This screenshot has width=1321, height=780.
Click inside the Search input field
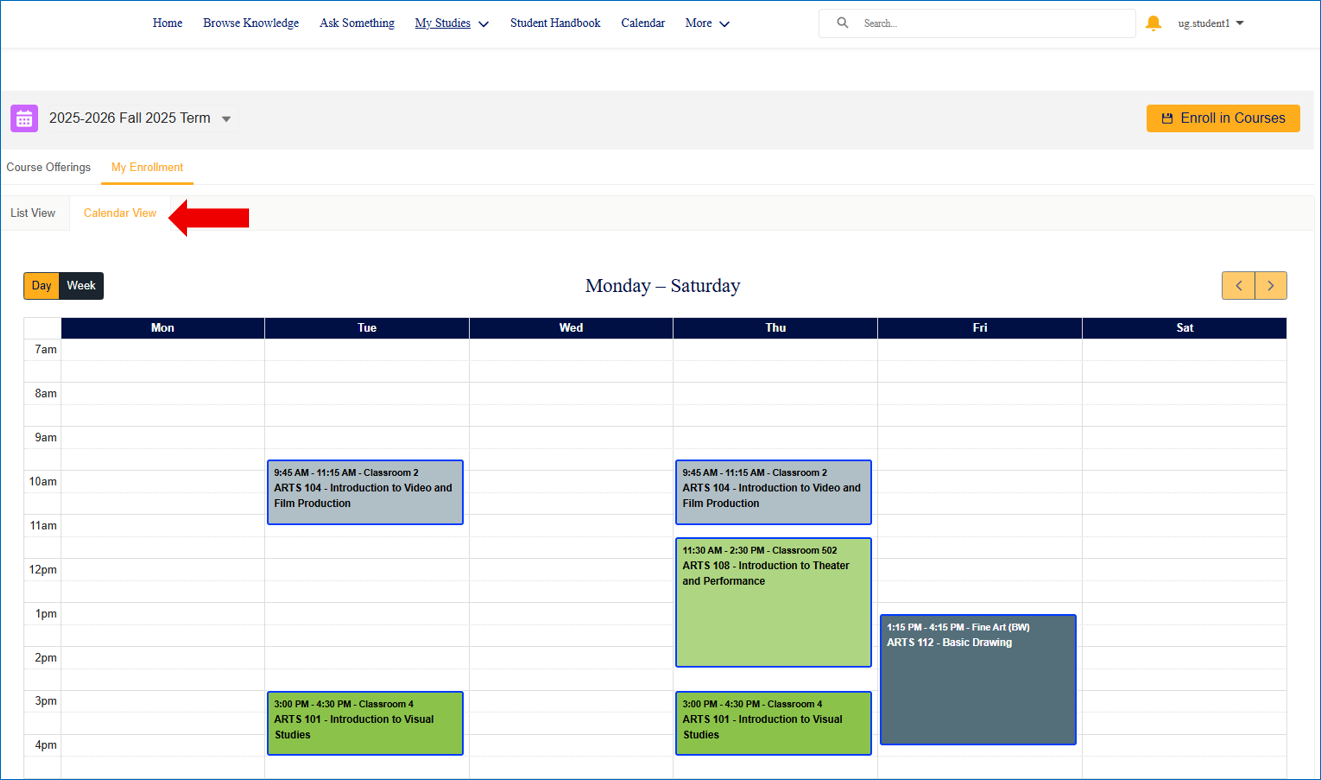click(x=990, y=23)
